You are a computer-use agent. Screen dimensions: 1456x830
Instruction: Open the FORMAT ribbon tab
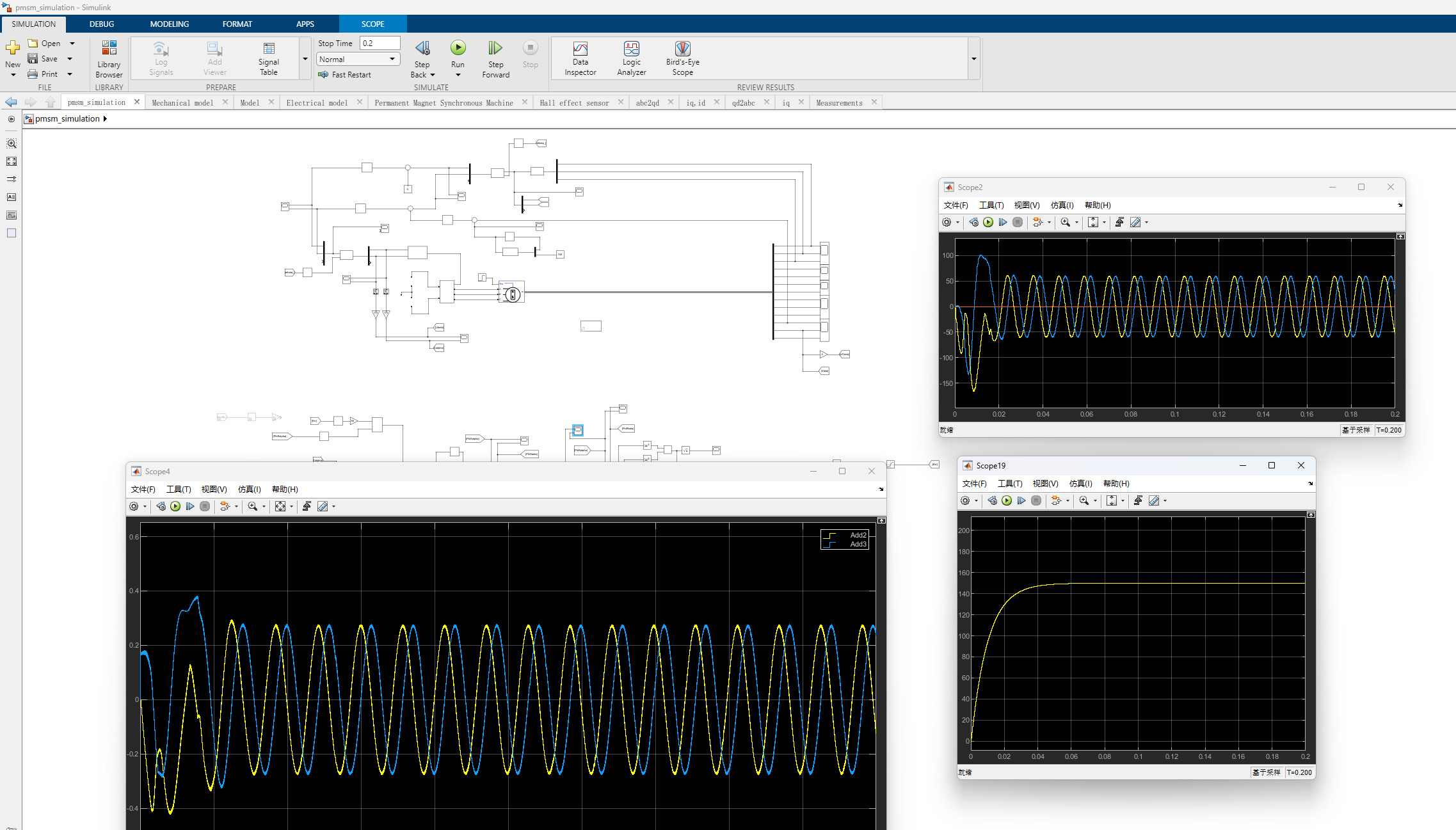tap(237, 24)
